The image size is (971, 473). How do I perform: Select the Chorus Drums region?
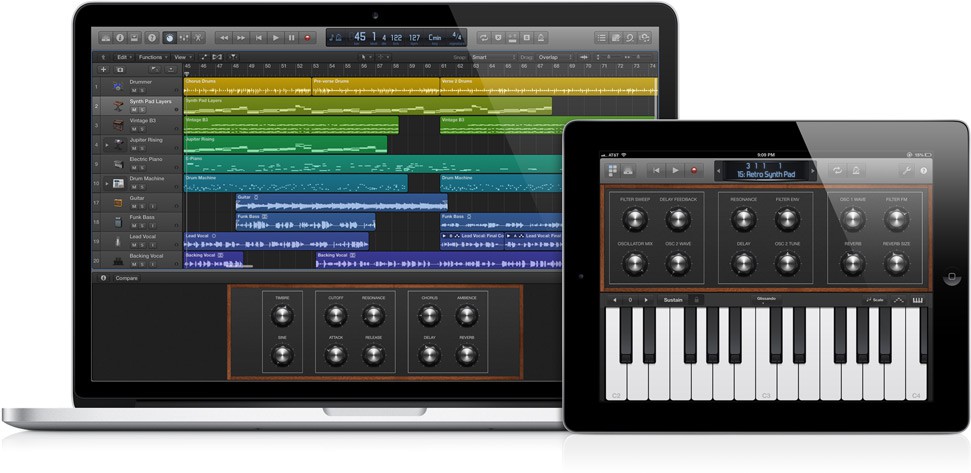point(248,86)
